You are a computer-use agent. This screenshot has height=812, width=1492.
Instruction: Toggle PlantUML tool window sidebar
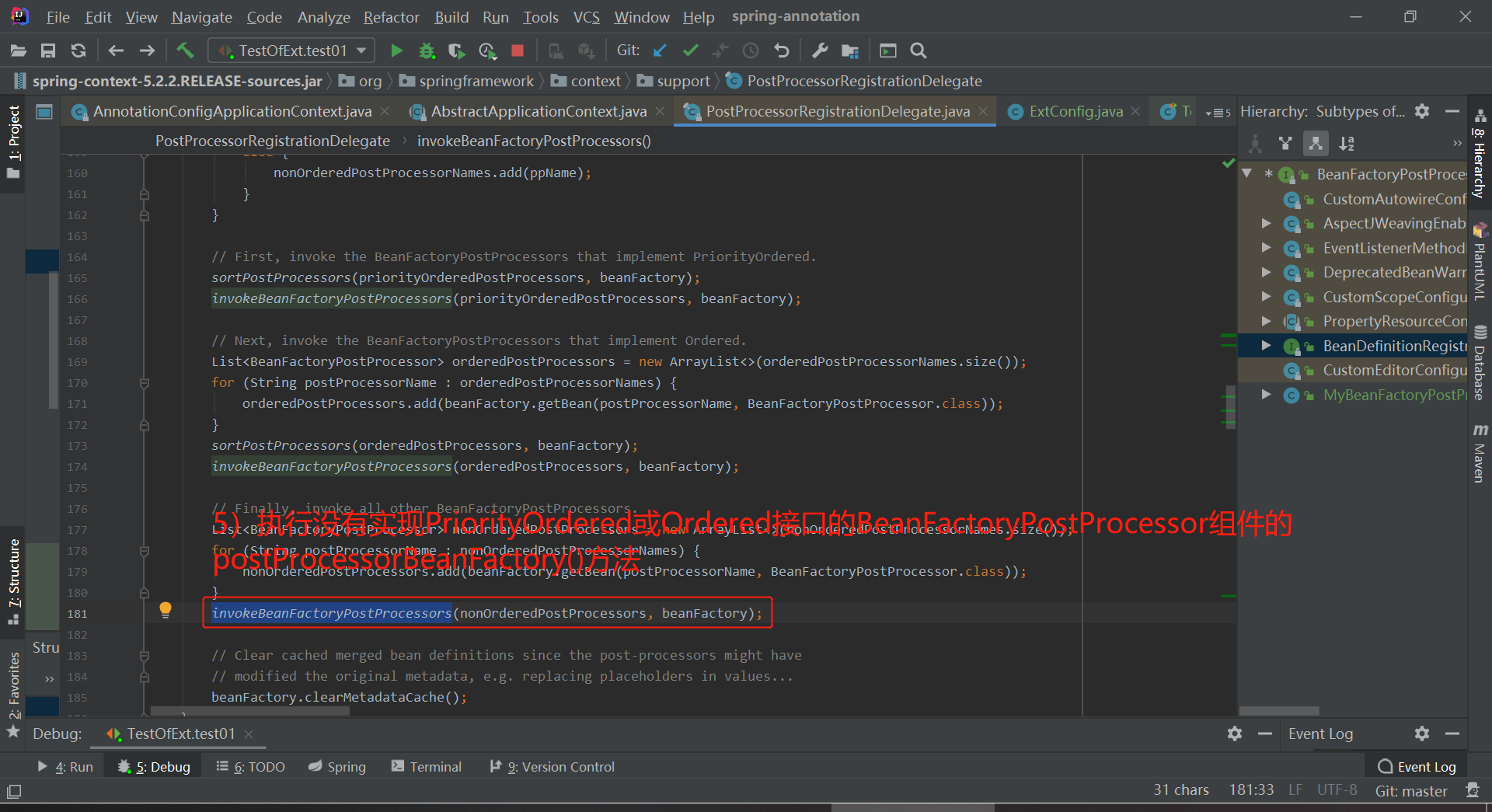pyautogui.click(x=1480, y=262)
